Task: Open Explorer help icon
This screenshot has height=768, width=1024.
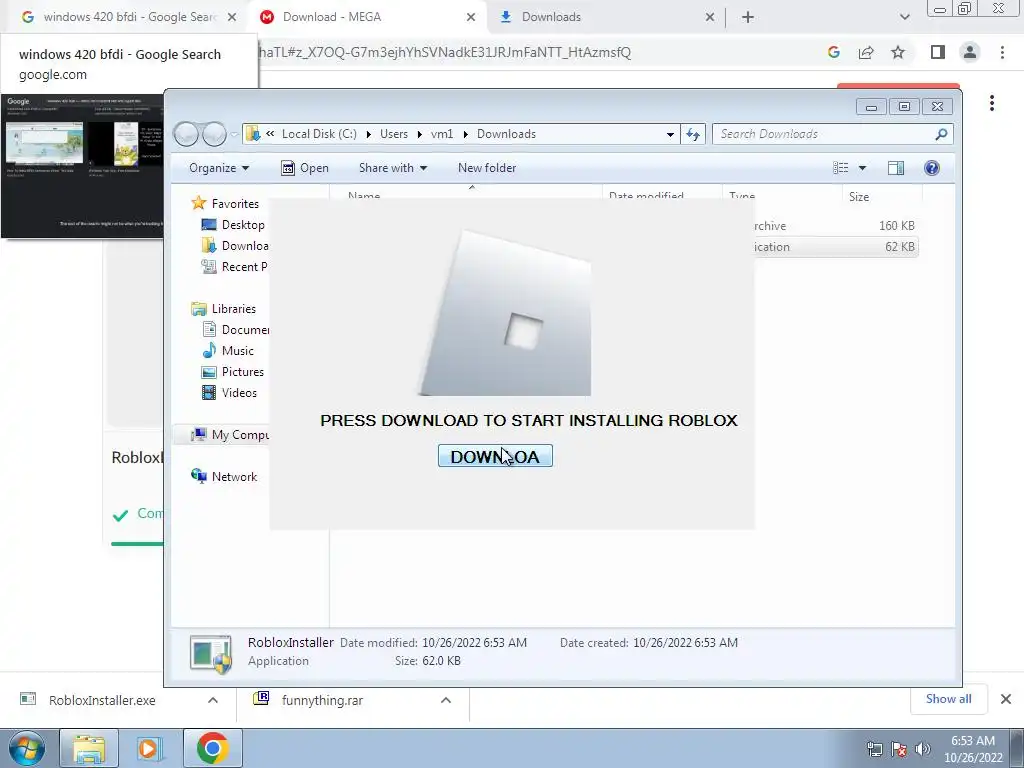Action: coord(932,168)
